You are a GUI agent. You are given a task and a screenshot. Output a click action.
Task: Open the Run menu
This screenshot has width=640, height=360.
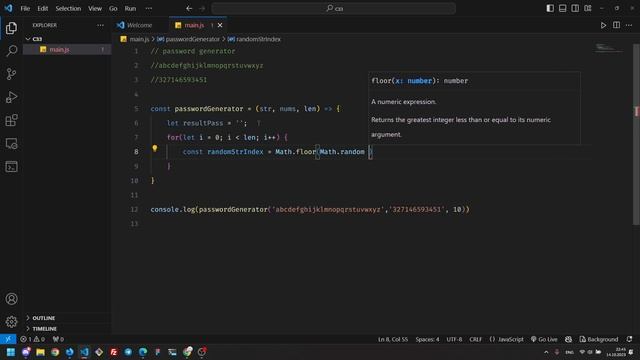pos(130,8)
